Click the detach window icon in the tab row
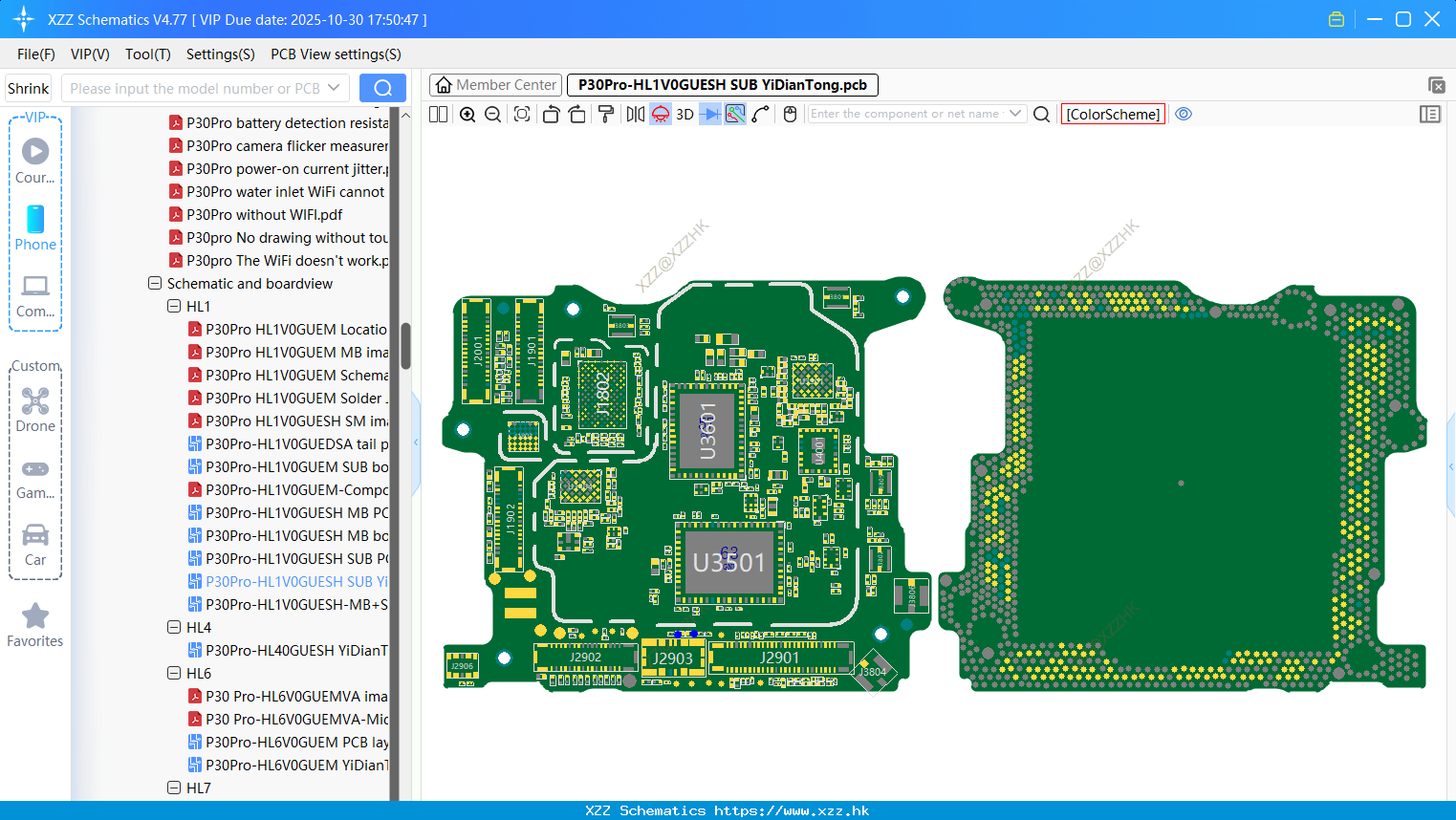 tap(1436, 85)
